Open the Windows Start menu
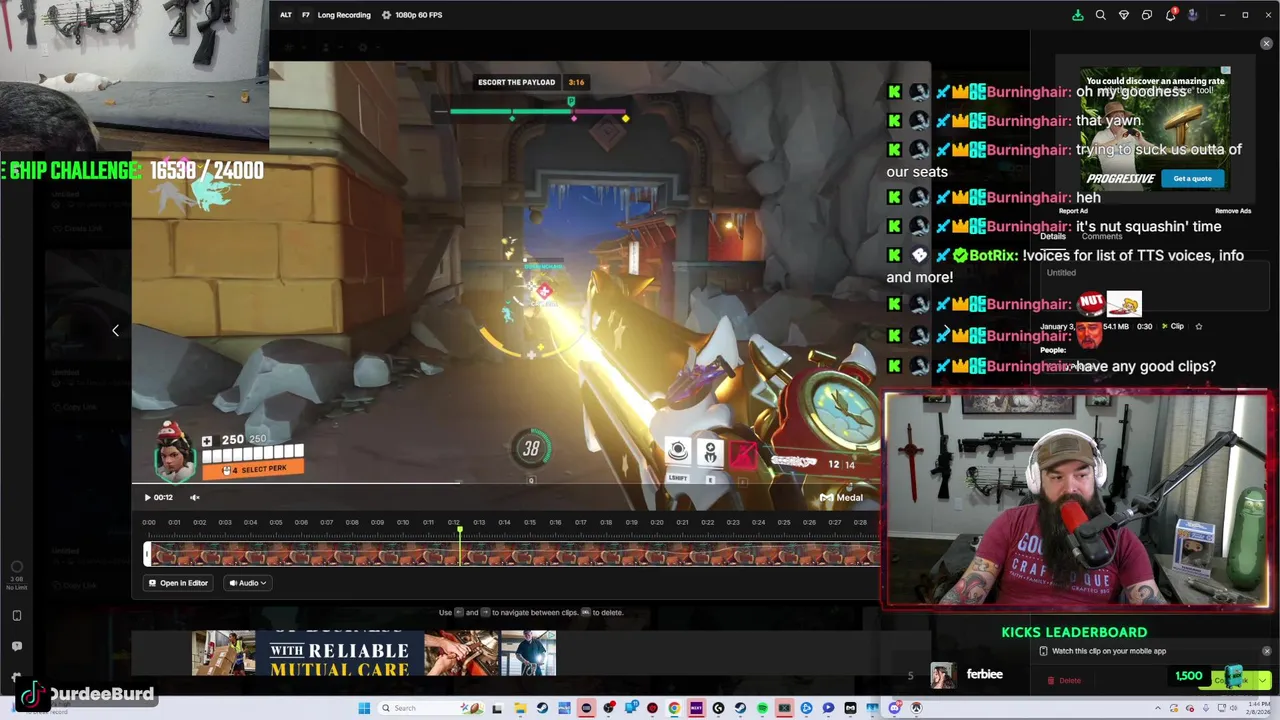The height and width of the screenshot is (720, 1280). tap(364, 708)
